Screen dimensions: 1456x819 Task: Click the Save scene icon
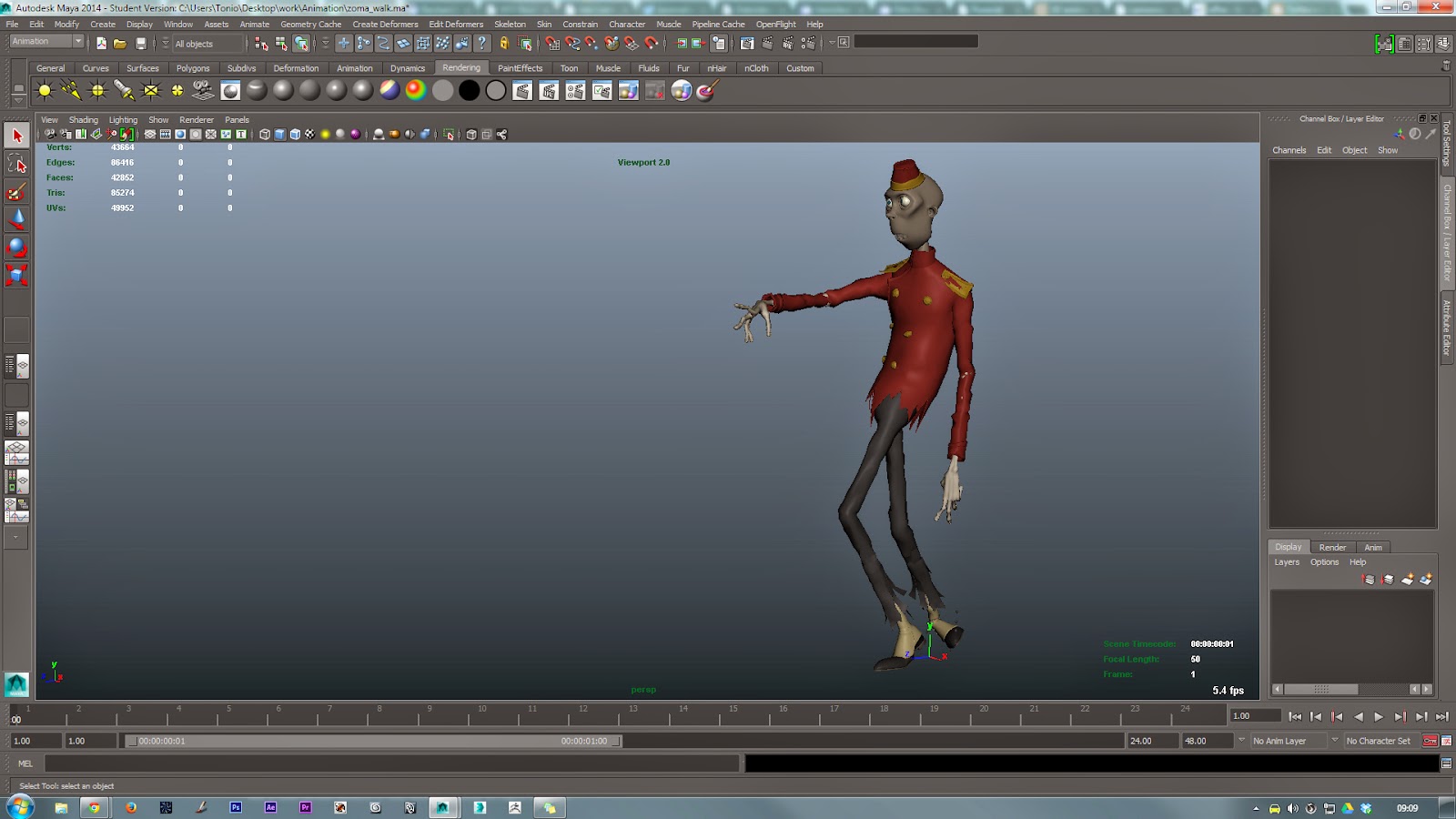pos(141,43)
